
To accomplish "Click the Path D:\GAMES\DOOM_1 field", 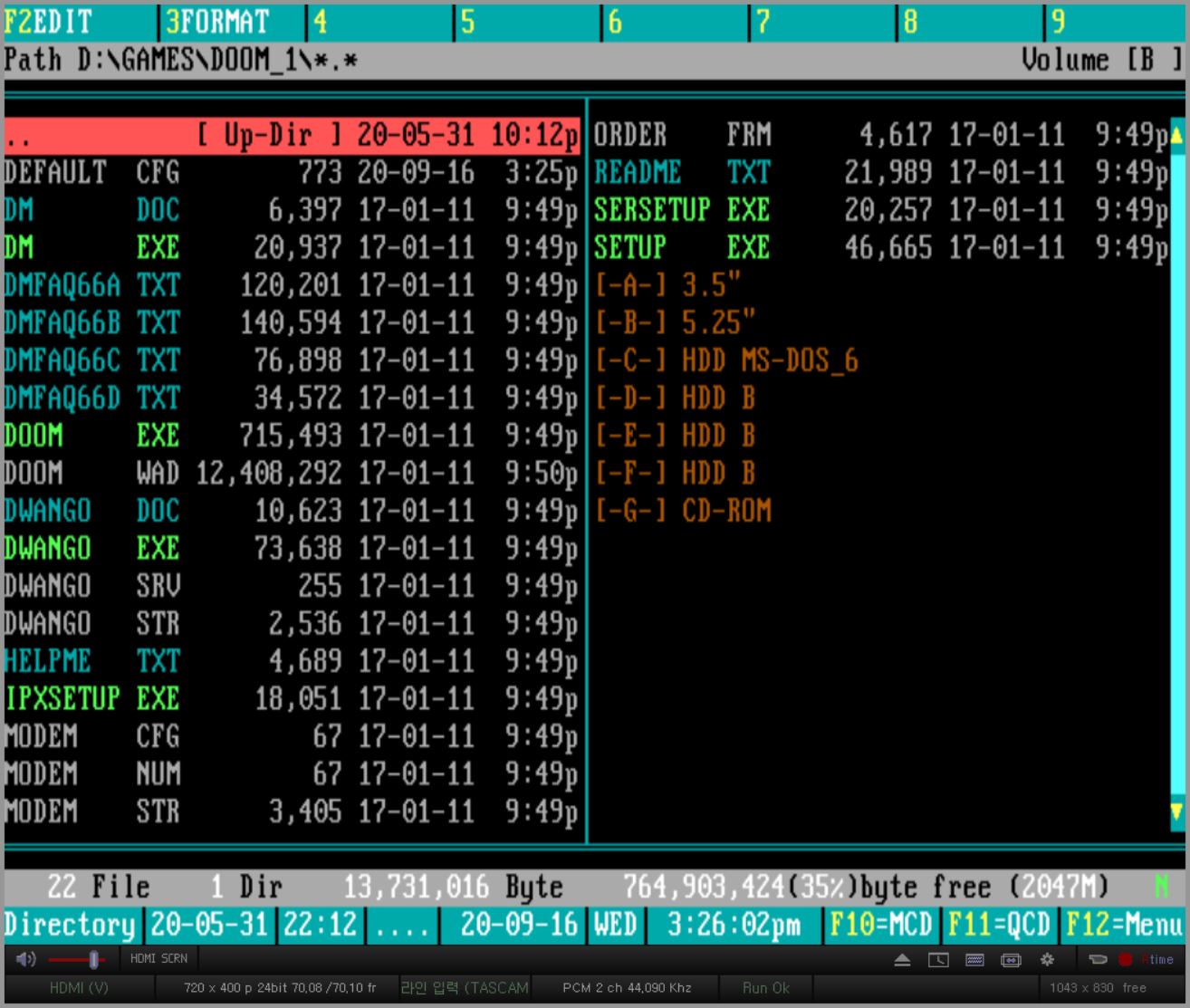I will point(180,60).
